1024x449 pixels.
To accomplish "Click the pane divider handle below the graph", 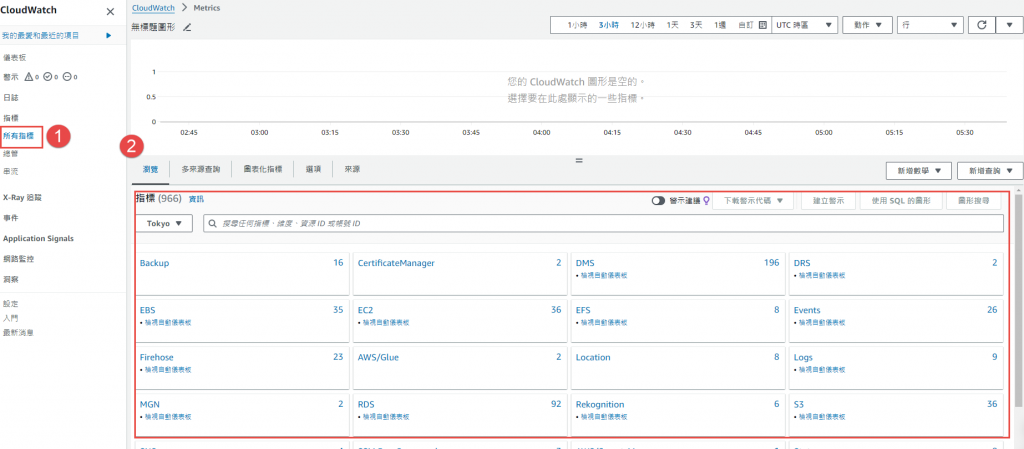I will click(579, 160).
